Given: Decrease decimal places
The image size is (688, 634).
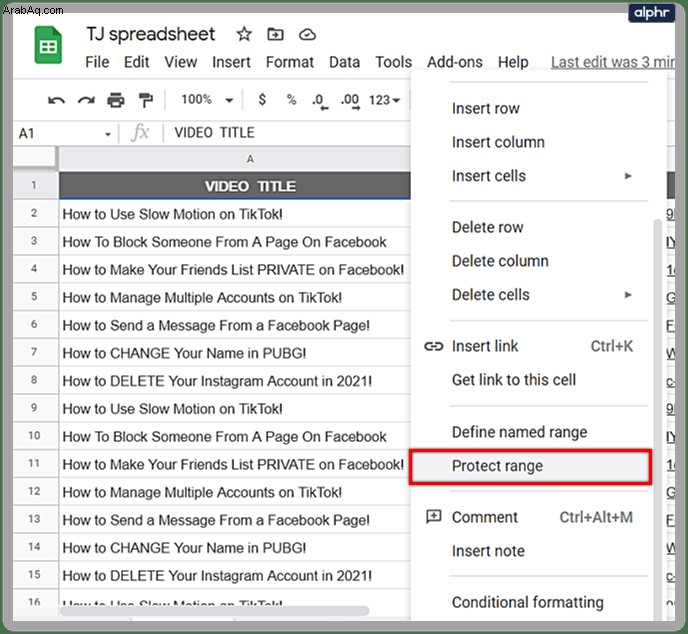Looking at the screenshot, I should point(320,101).
